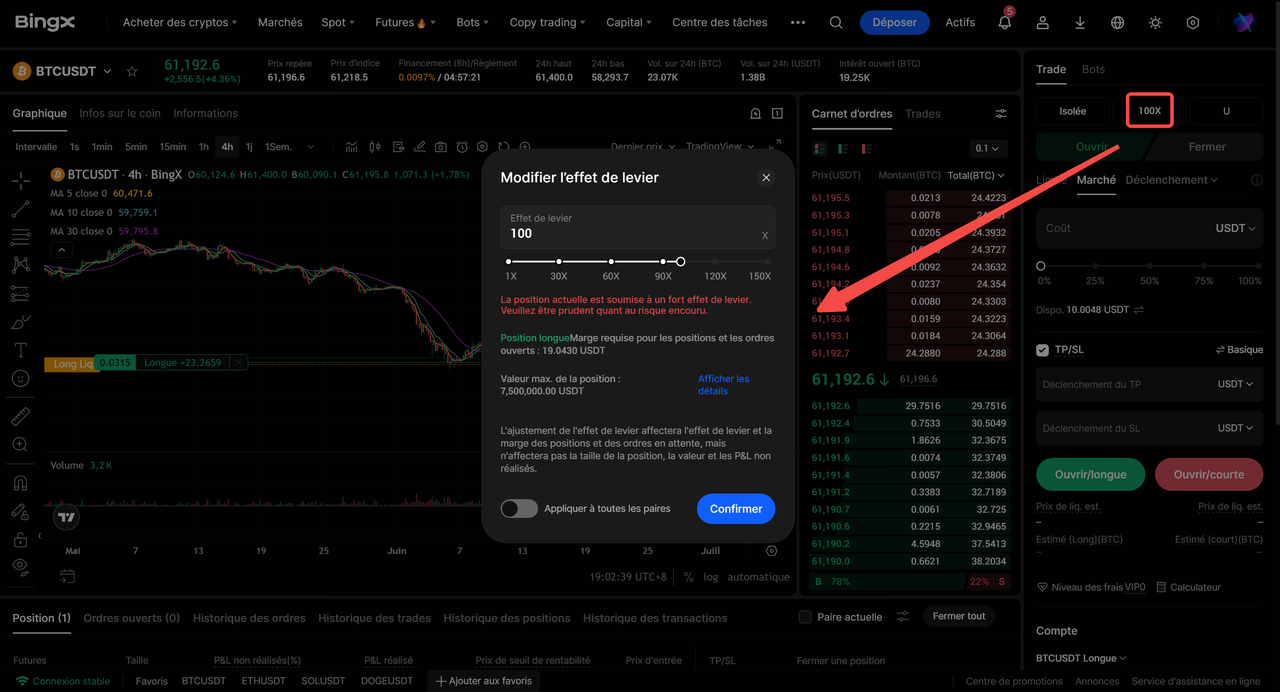Select the ruler measure tool
This screenshot has width=1280, height=692.
point(20,416)
